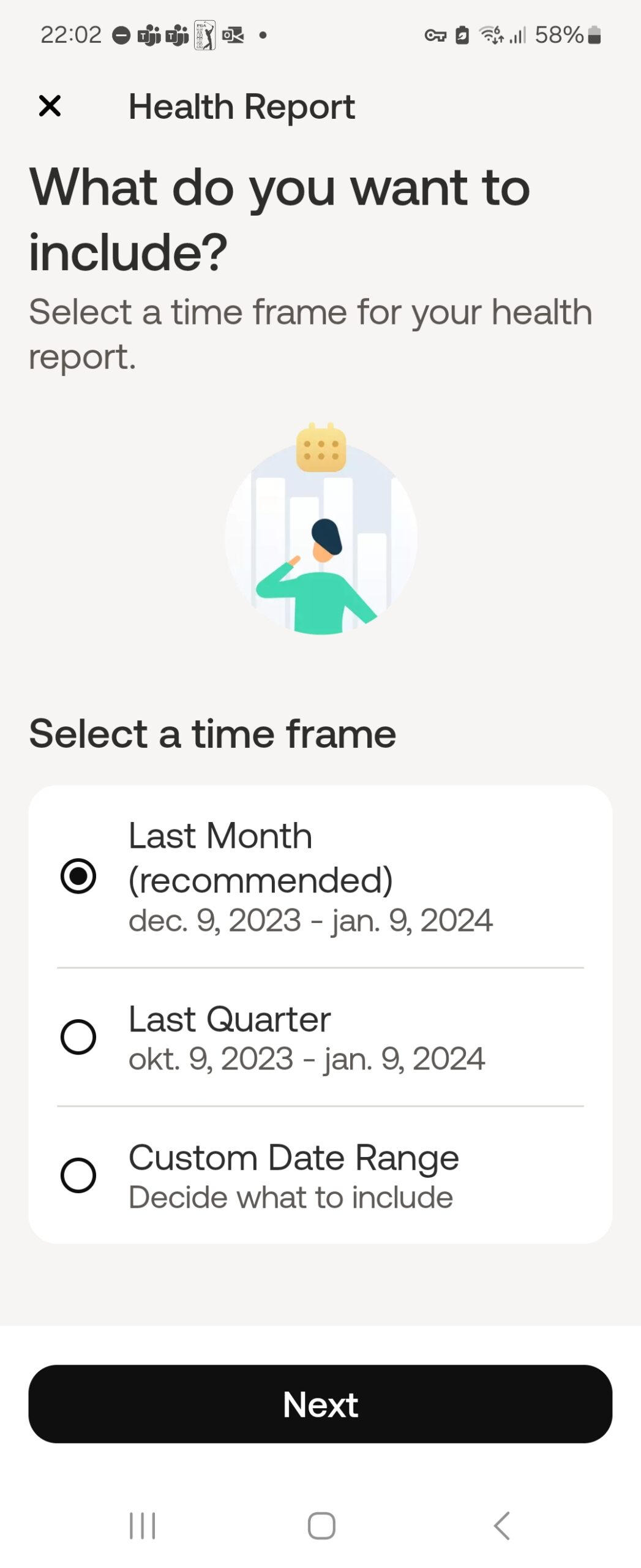The width and height of the screenshot is (641, 1568).
Task: Tap the first Teams notification icon
Action: point(149,36)
